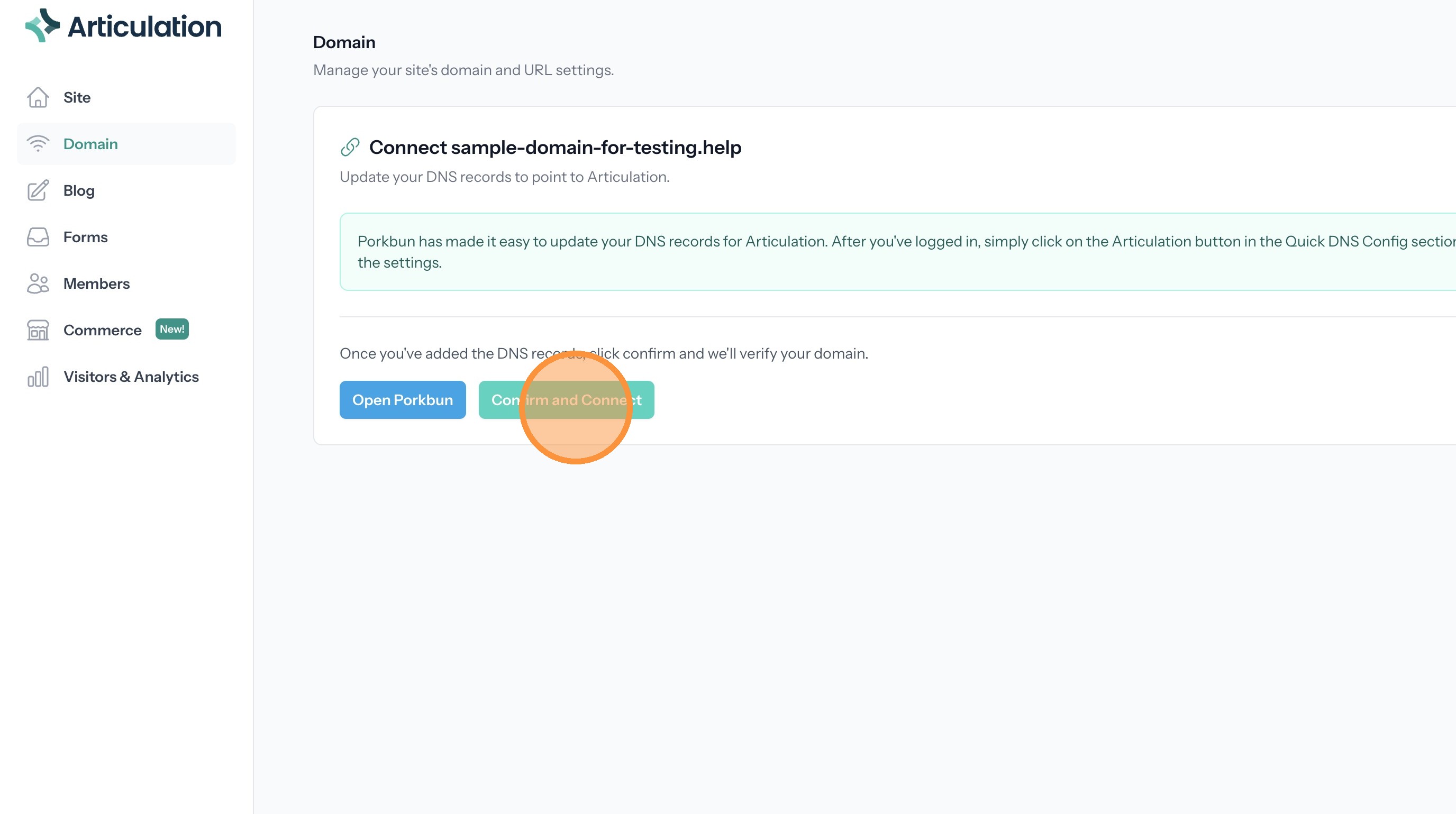Open Visitors & Analytics text label
Screen dimensions: 1456x814
click(131, 377)
